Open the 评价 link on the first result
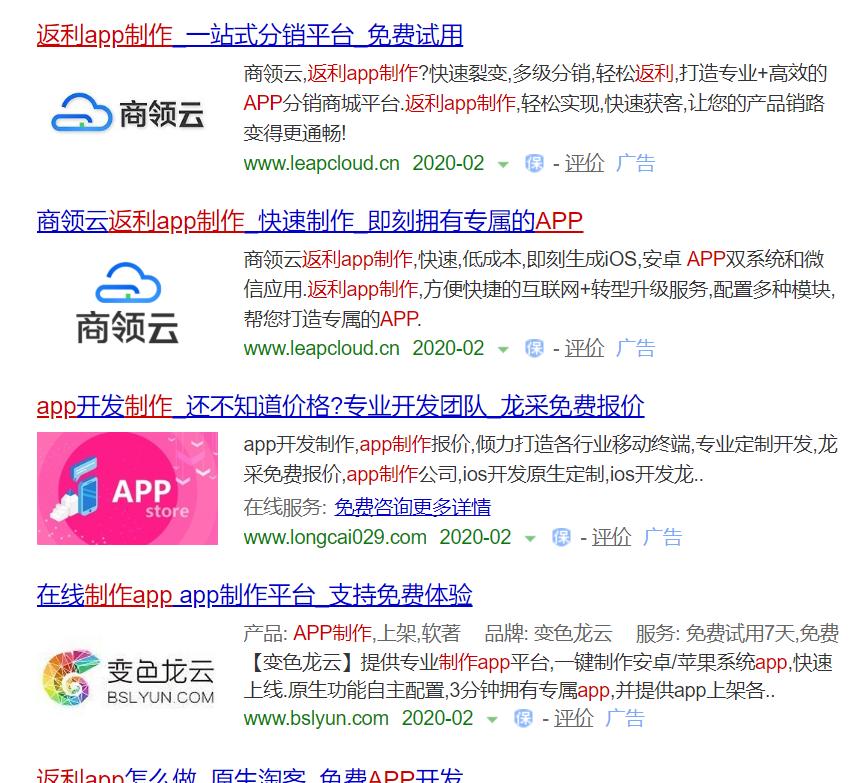 [584, 163]
